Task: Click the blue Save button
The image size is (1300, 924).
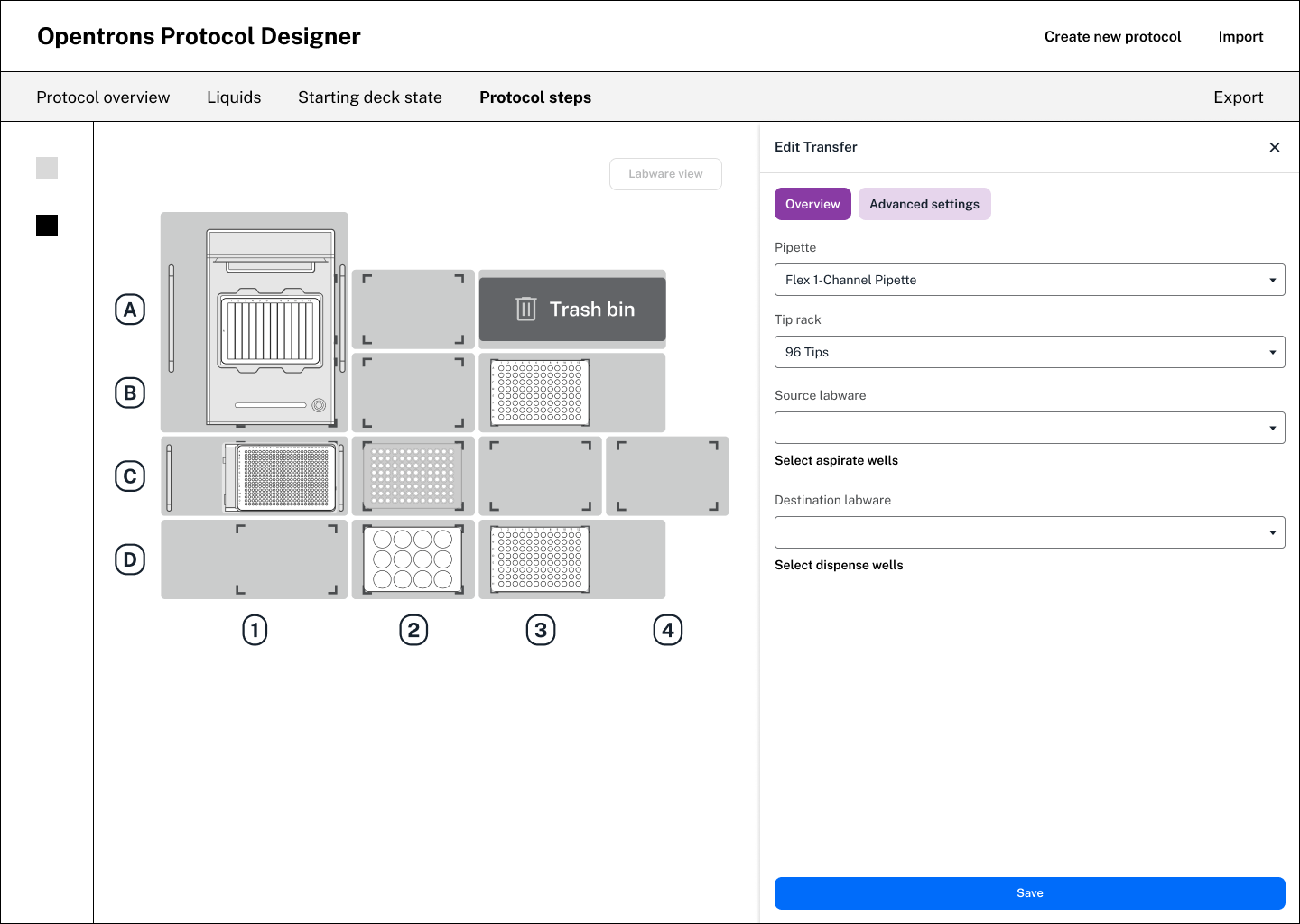Action: point(1030,893)
